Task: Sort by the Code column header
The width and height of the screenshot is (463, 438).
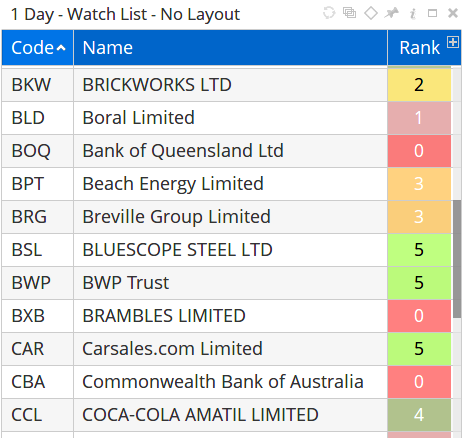Action: (37, 48)
